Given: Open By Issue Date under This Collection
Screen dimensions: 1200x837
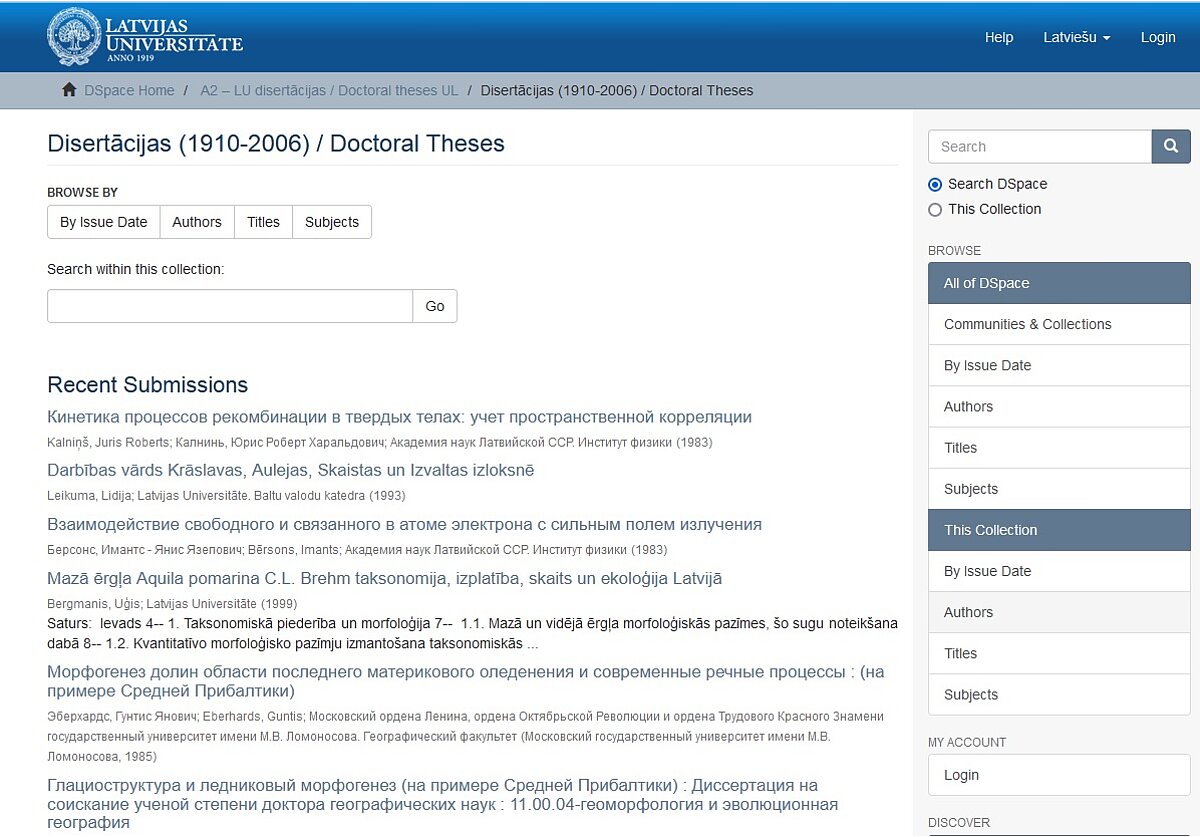Looking at the screenshot, I should tap(1059, 571).
